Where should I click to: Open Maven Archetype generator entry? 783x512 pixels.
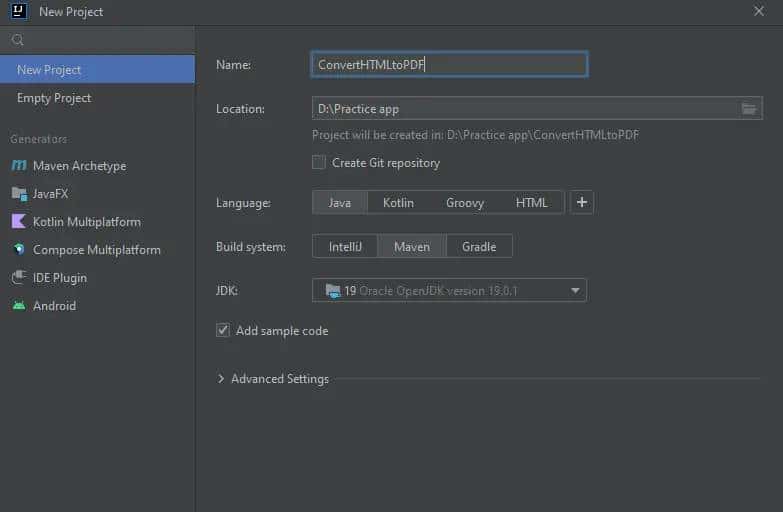(97, 166)
